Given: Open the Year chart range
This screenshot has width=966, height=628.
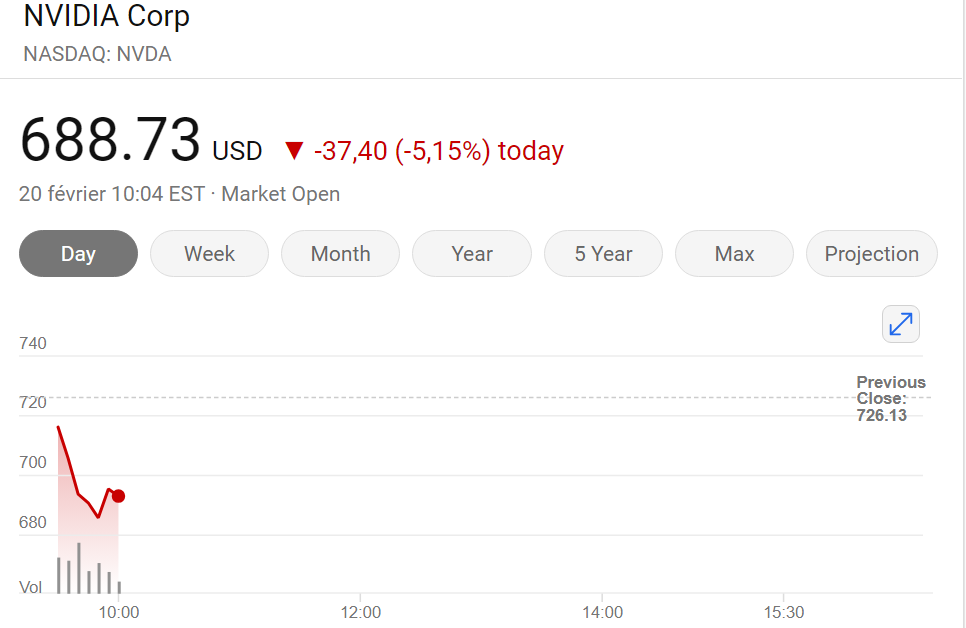Looking at the screenshot, I should (471, 254).
